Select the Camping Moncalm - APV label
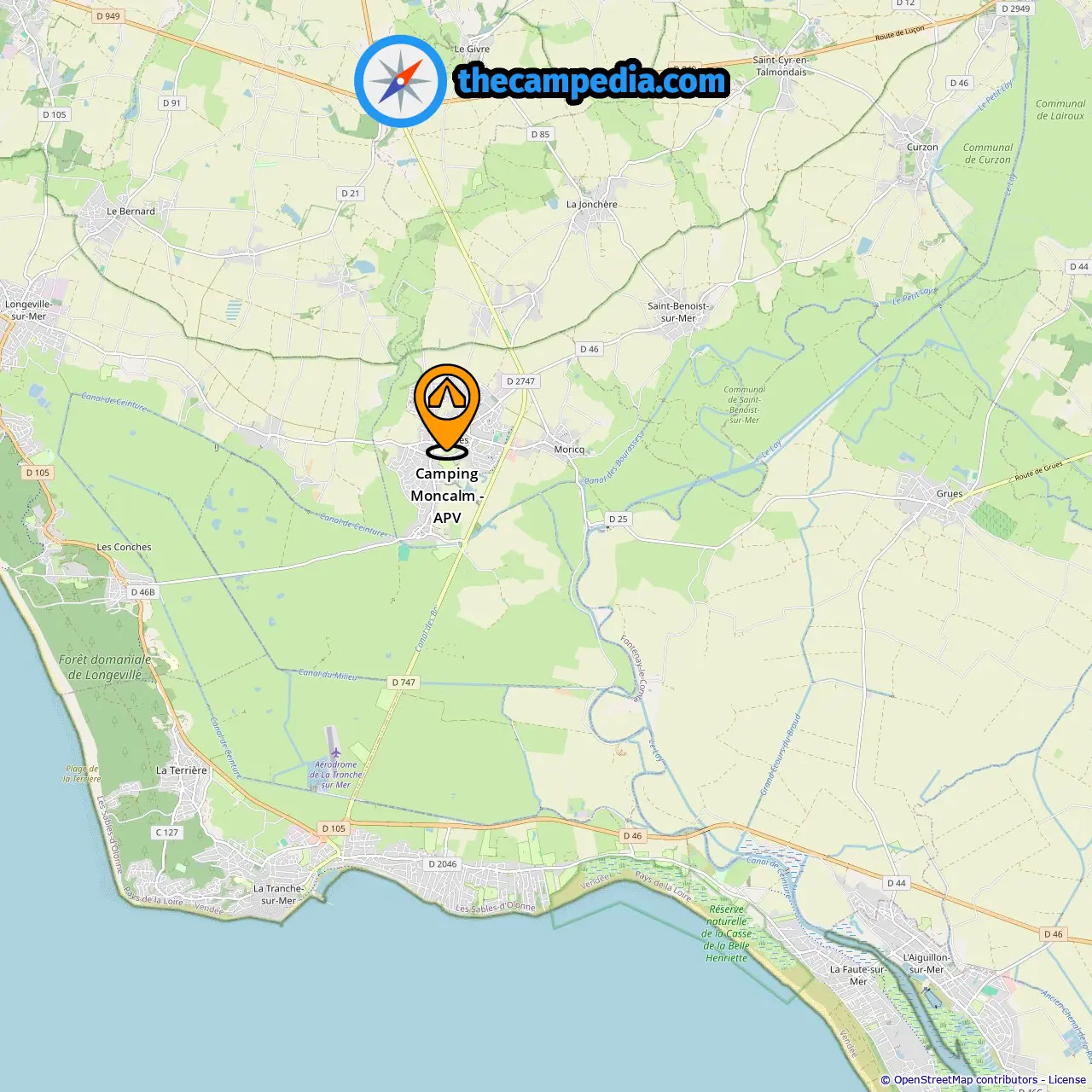 447,496
